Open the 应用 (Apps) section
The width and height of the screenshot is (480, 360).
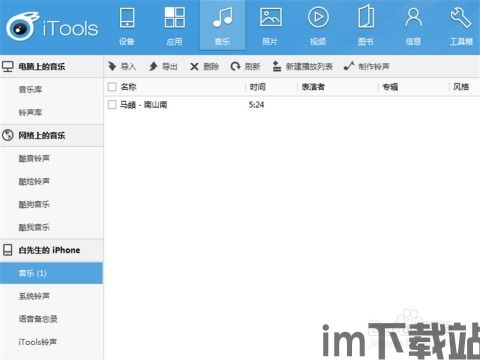[175, 26]
